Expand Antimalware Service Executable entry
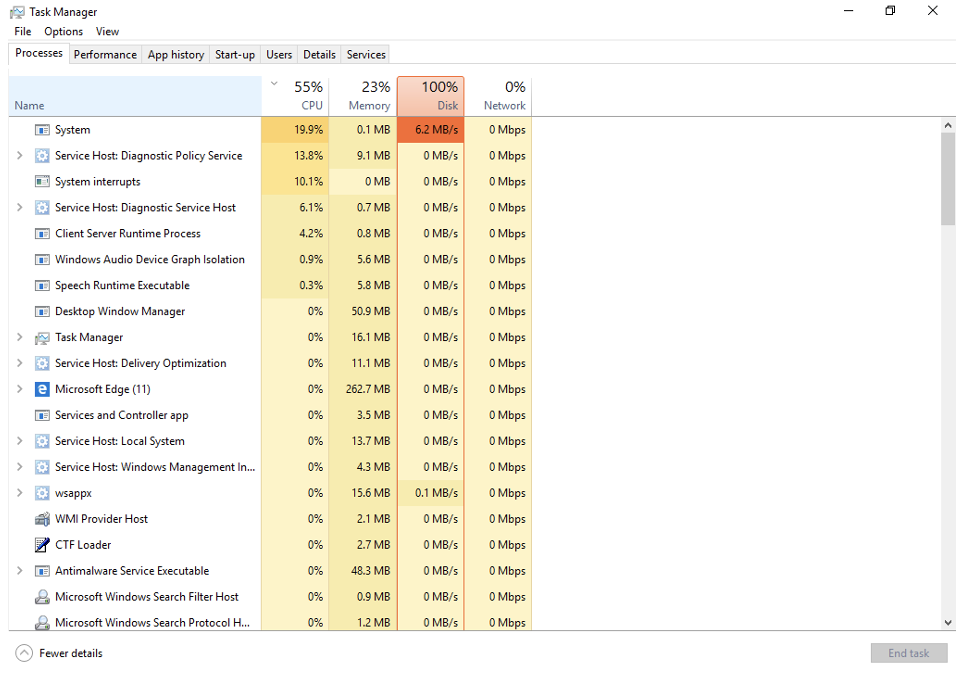 pyautogui.click(x=19, y=571)
